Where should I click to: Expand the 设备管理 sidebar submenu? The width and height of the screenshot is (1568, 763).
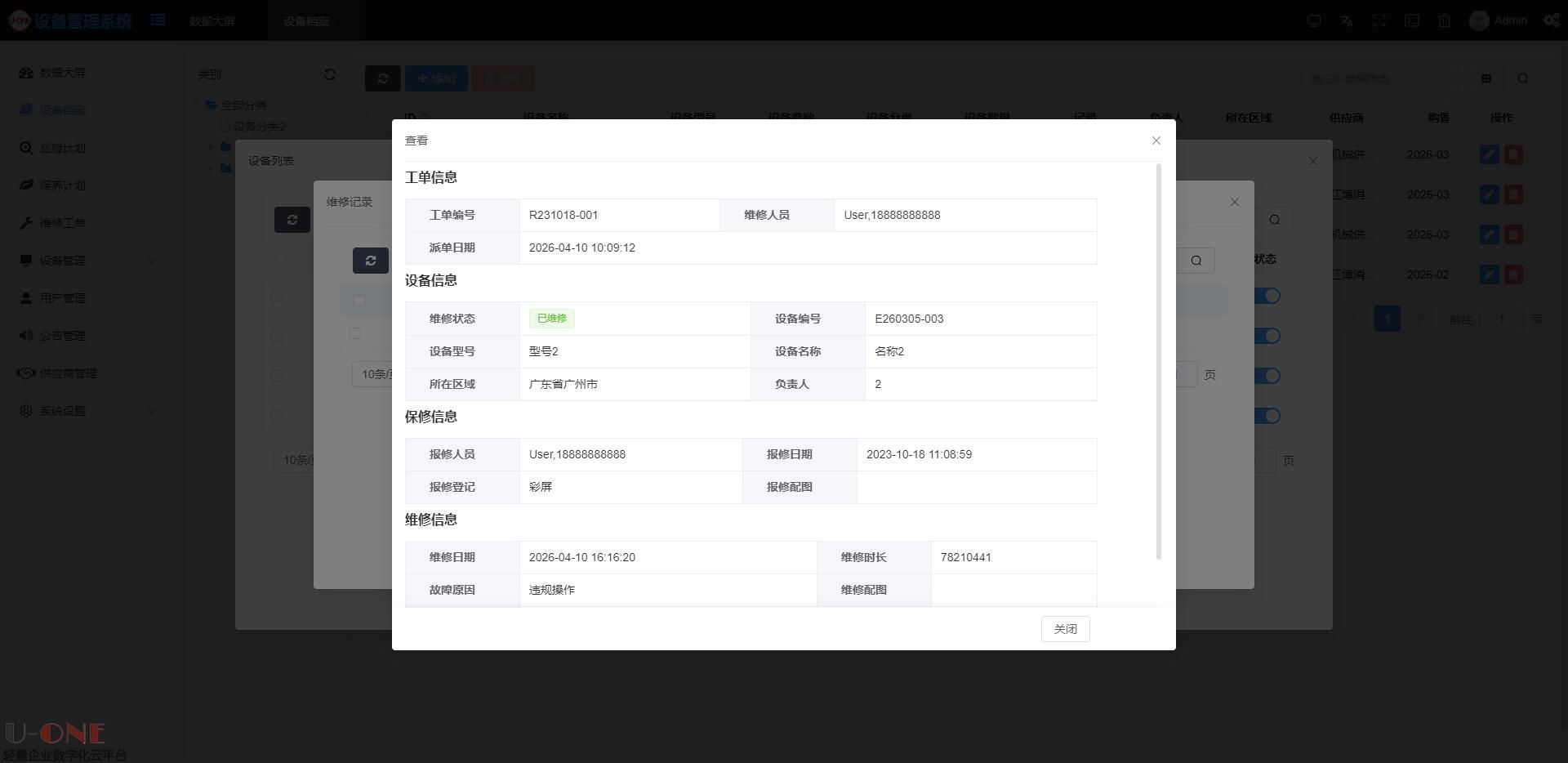click(x=152, y=261)
